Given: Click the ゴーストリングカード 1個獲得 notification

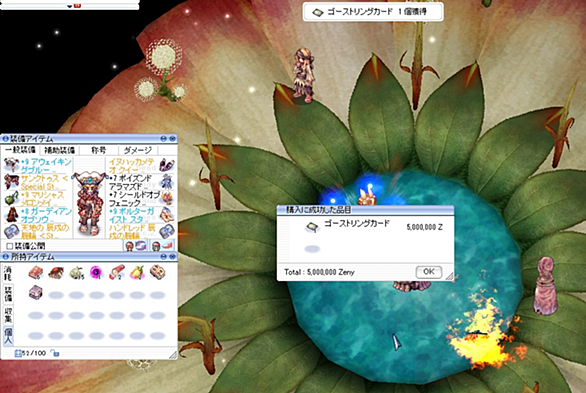Looking at the screenshot, I should pos(373,12).
